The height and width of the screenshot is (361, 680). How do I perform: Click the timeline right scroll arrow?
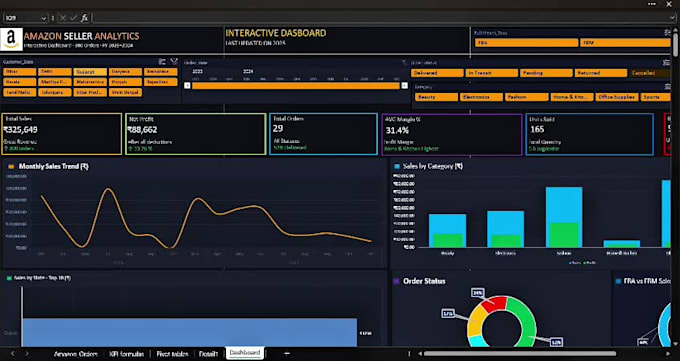point(404,86)
